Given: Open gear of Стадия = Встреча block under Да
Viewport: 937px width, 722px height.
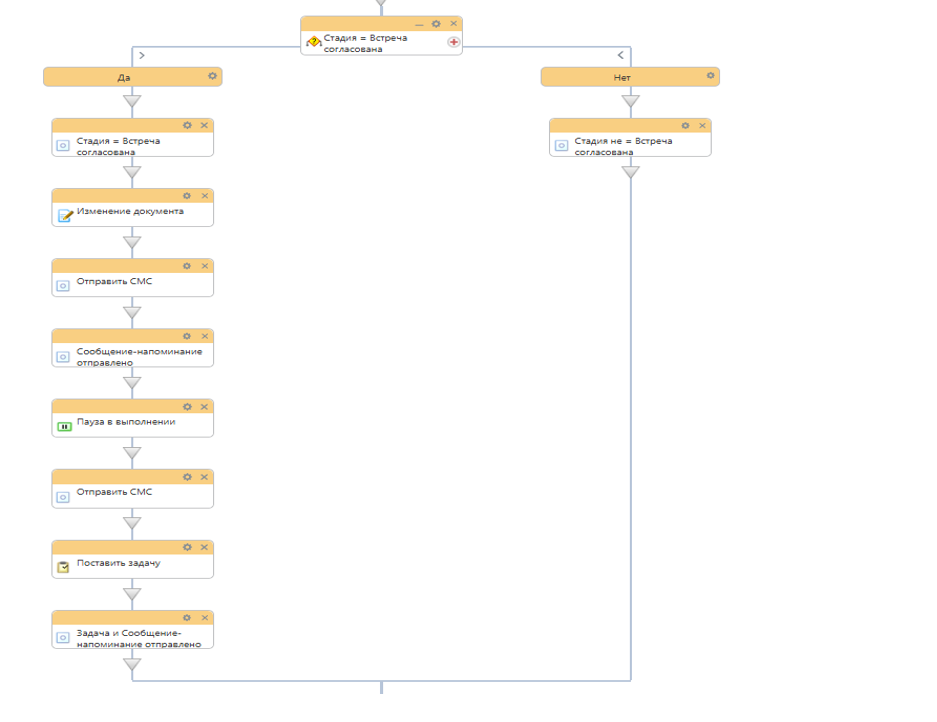Looking at the screenshot, I should click(x=187, y=126).
